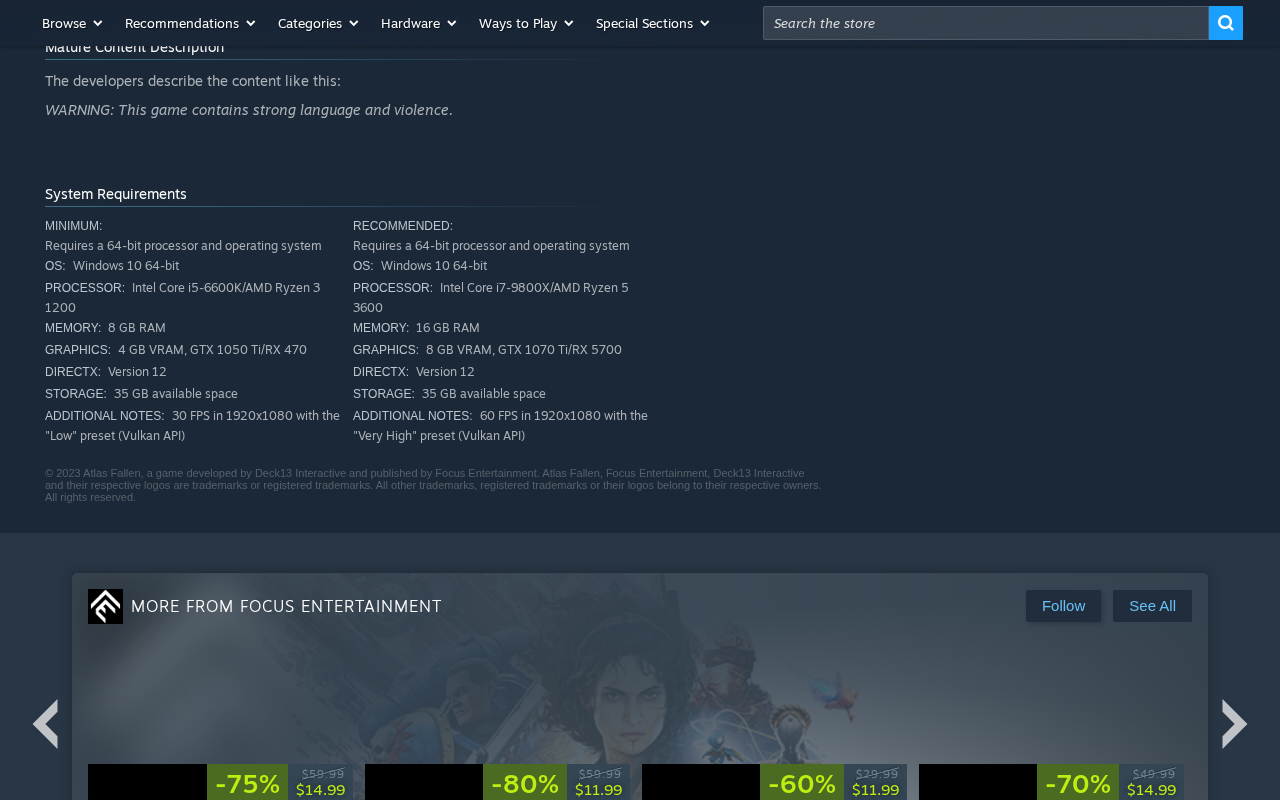The width and height of the screenshot is (1280, 800).
Task: Click the 16 GB RAM memory text
Action: coord(448,328)
